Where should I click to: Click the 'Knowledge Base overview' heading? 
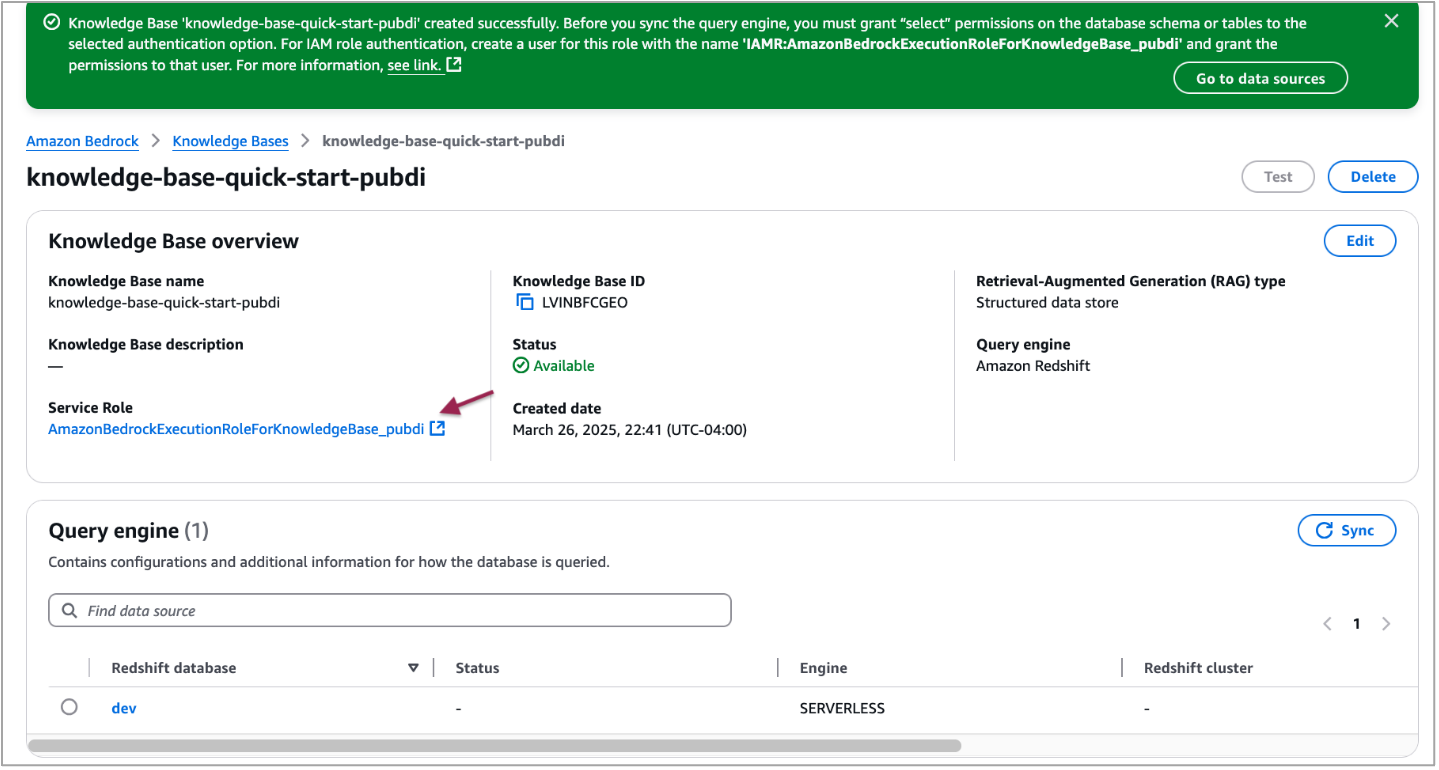pyautogui.click(x=173, y=241)
